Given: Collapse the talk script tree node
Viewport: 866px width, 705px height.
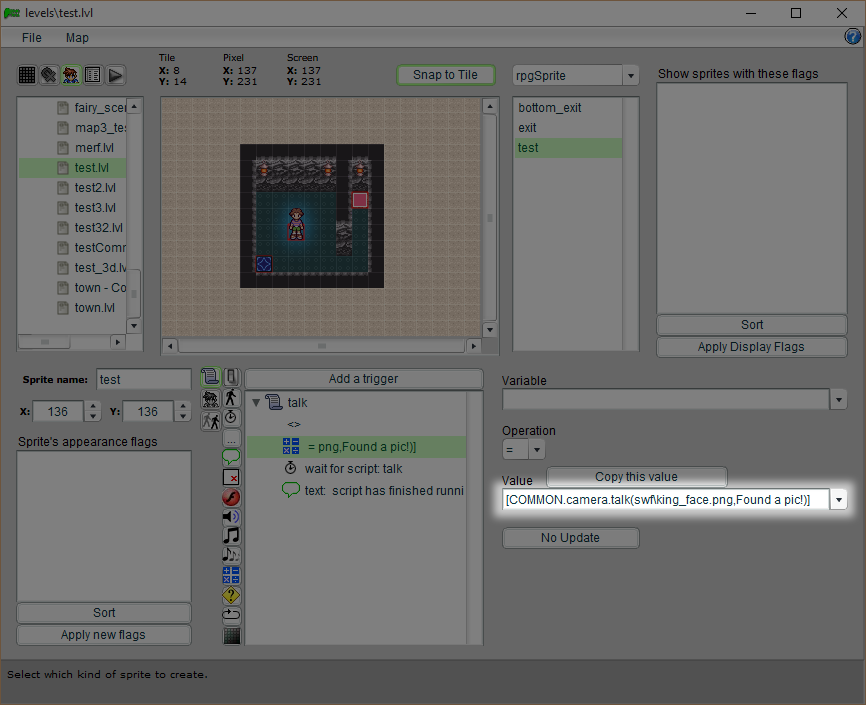Looking at the screenshot, I should [256, 403].
